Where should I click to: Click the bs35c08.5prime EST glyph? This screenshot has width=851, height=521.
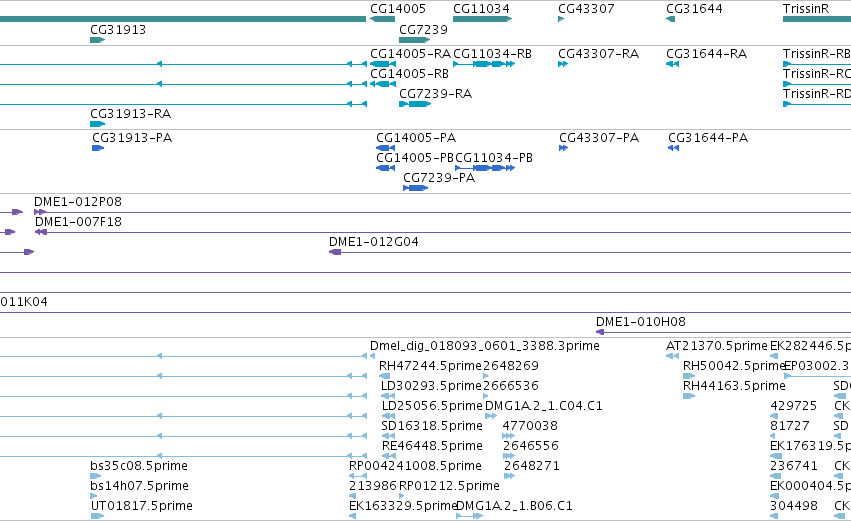point(96,476)
